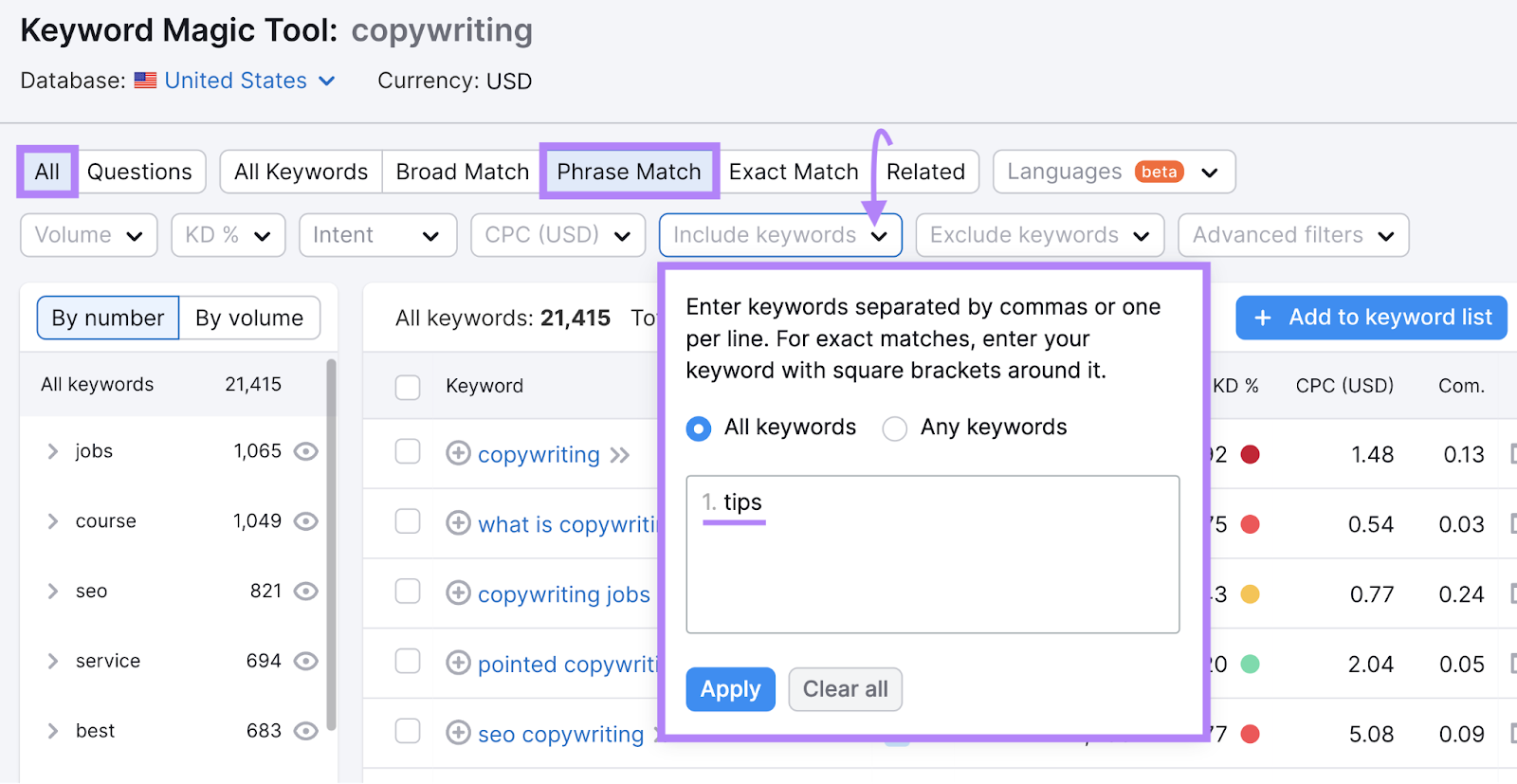Image resolution: width=1517 pixels, height=784 pixels.
Task: Click the Com. column header
Action: click(x=1461, y=386)
